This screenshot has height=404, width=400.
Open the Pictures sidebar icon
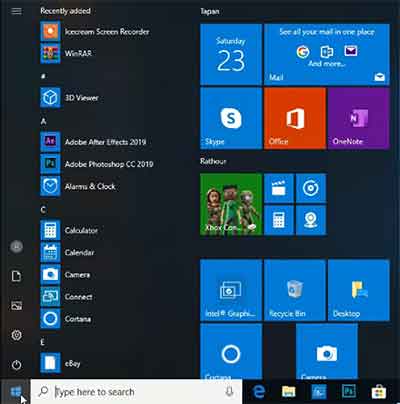point(17,305)
